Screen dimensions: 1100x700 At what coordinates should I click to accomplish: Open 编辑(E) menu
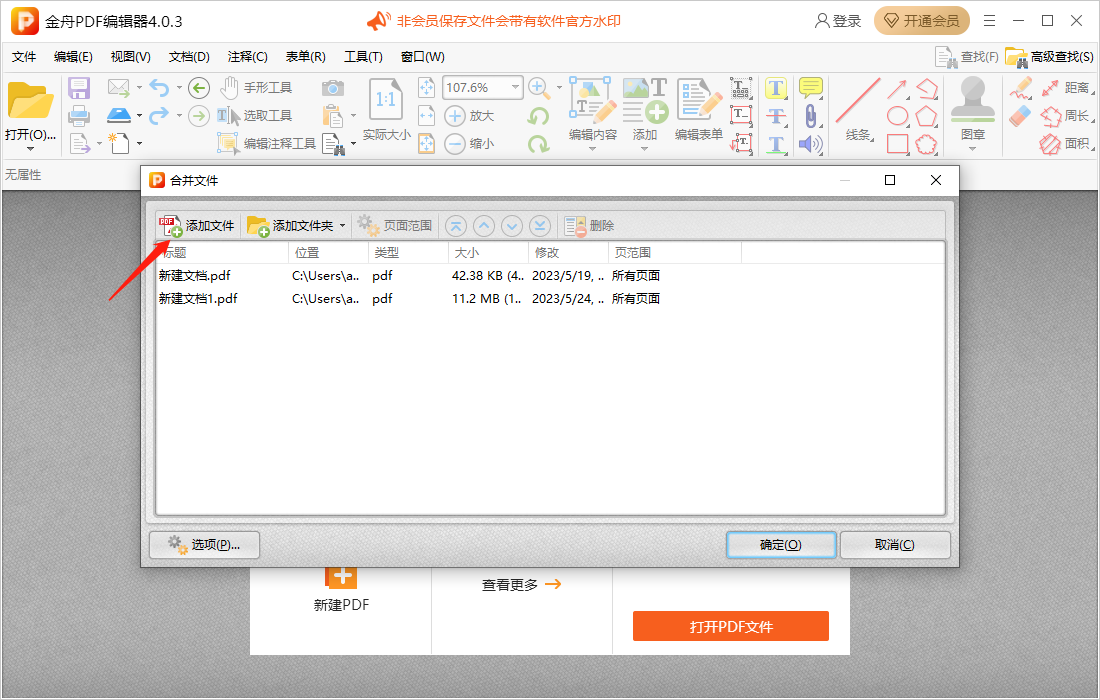(x=73, y=57)
